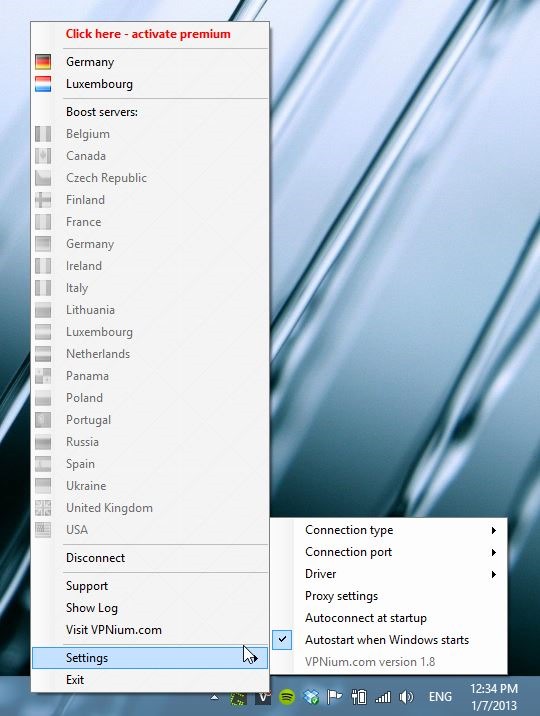Select the Settings menu entry

(x=150, y=658)
